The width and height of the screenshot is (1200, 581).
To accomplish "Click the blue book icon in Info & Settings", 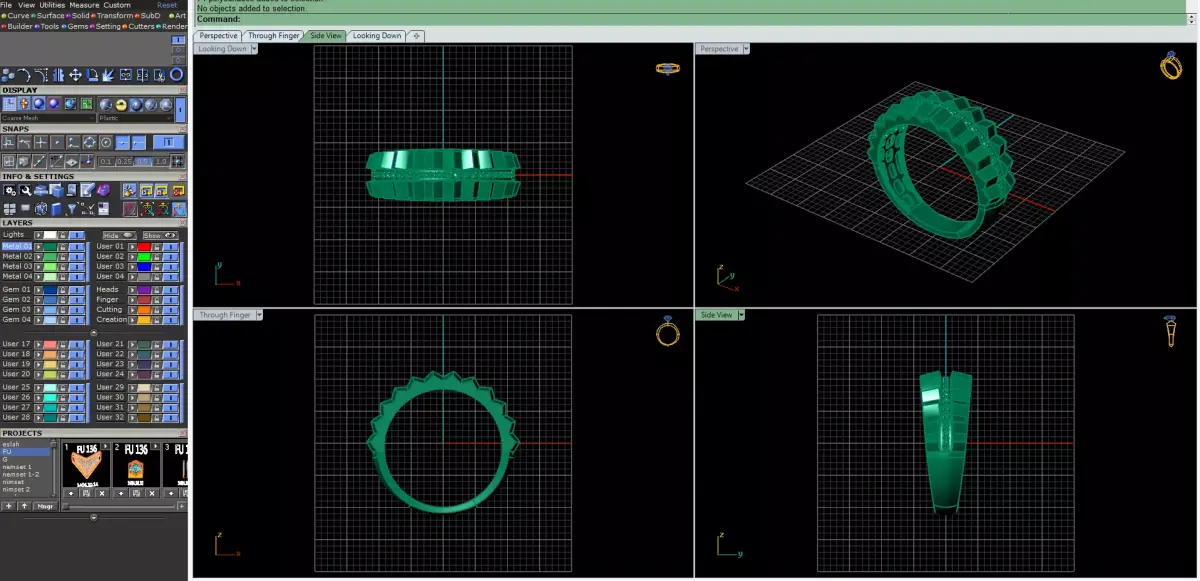I will (x=56, y=209).
